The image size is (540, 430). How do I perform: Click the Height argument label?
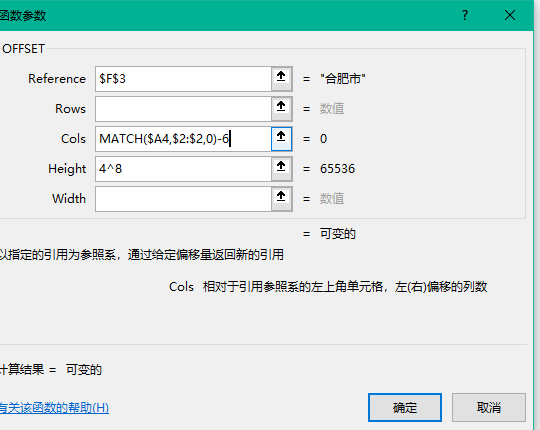(67, 169)
